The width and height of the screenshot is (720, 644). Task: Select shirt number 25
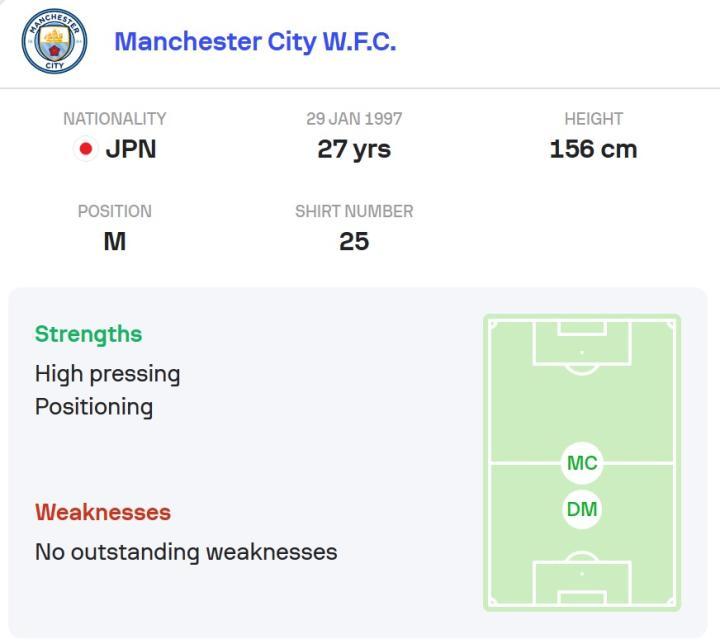[354, 242]
